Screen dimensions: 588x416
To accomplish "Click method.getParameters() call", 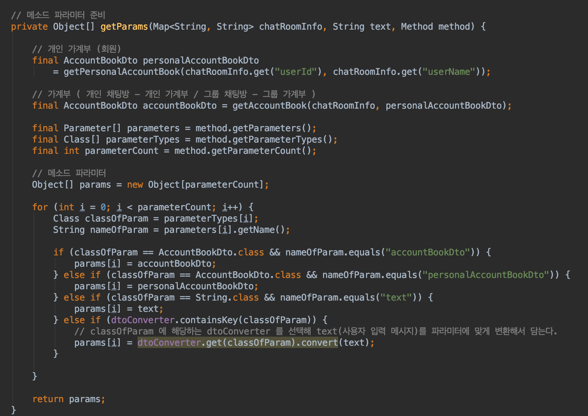I will click(253, 128).
